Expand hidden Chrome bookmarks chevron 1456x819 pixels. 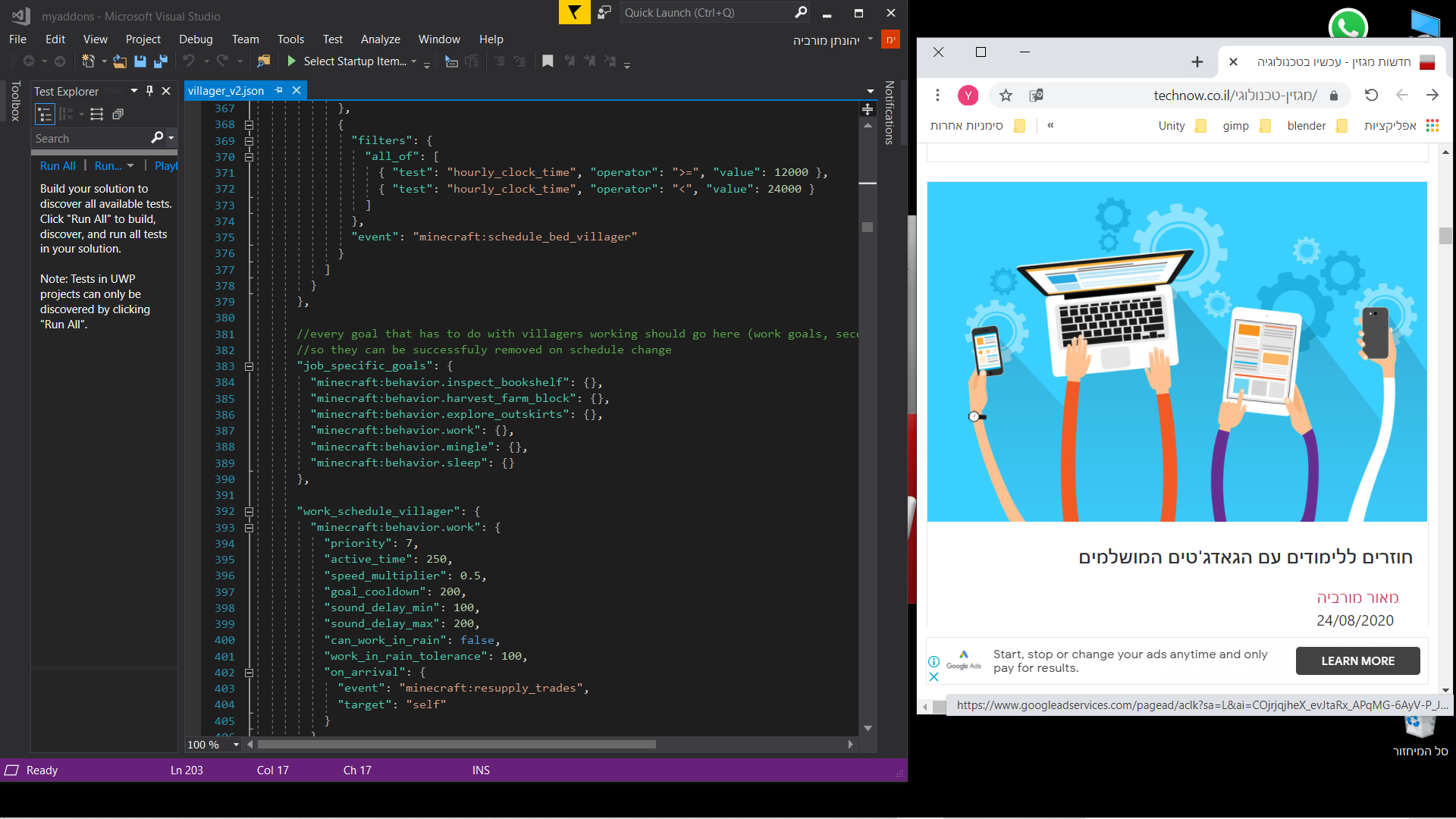1050,126
